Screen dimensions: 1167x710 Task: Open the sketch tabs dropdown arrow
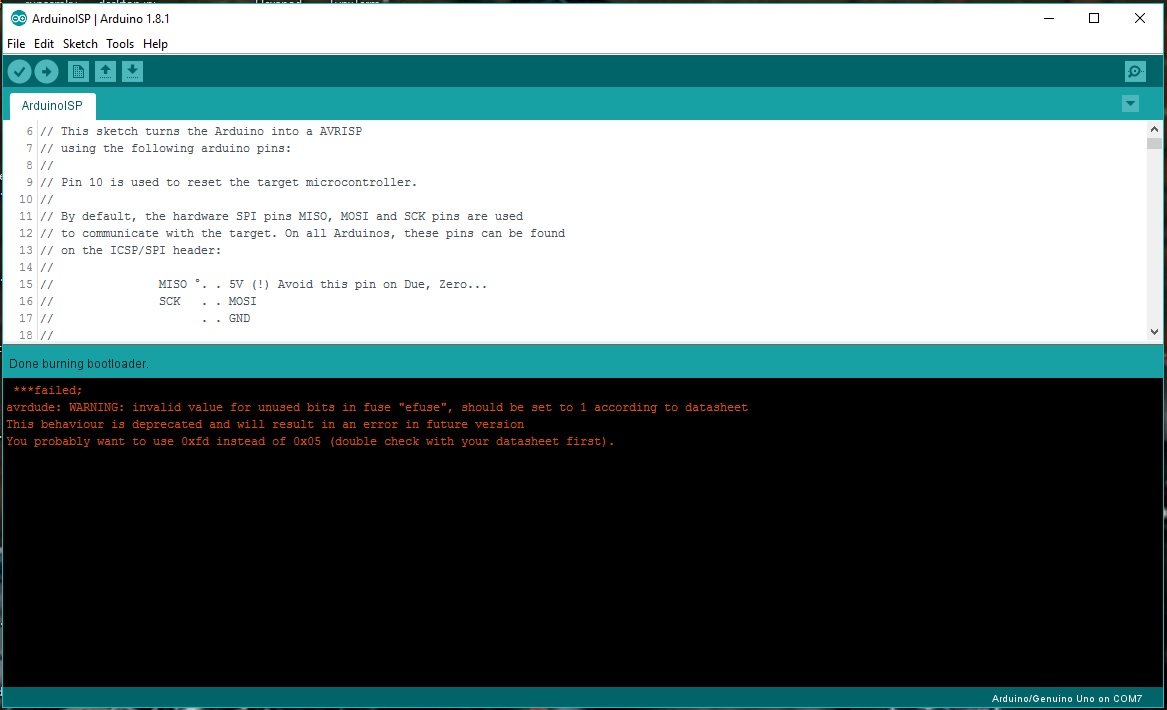(1130, 103)
